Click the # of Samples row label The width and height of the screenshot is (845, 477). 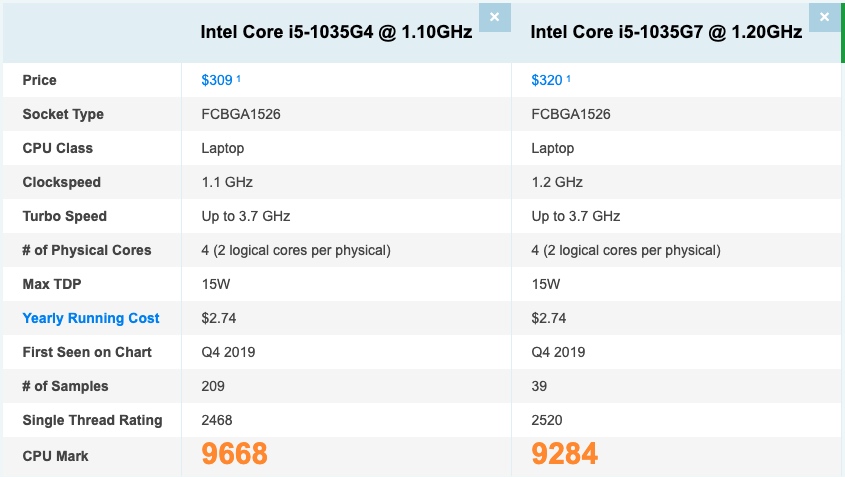pyautogui.click(x=66, y=386)
